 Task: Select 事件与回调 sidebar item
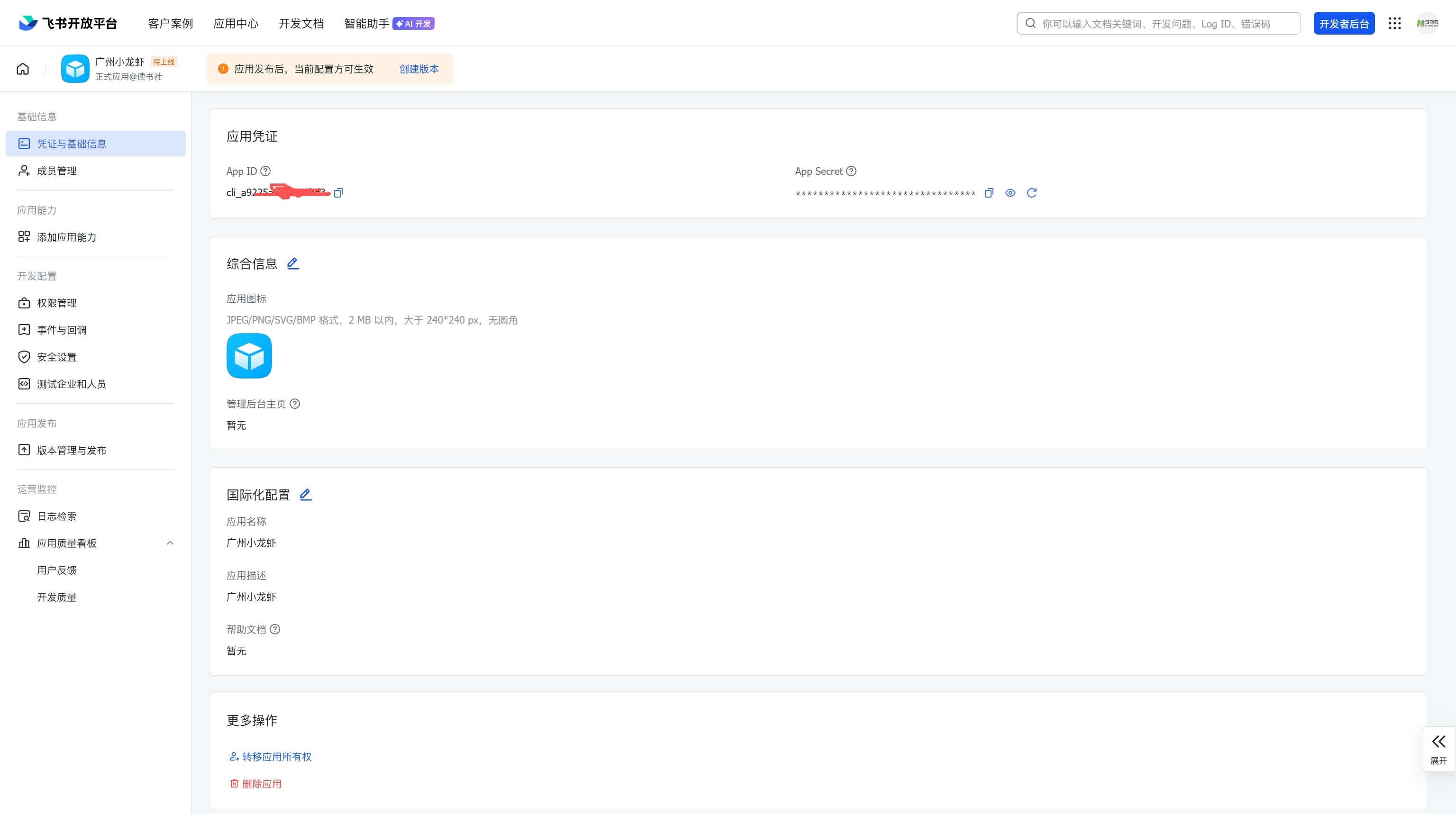click(62, 330)
